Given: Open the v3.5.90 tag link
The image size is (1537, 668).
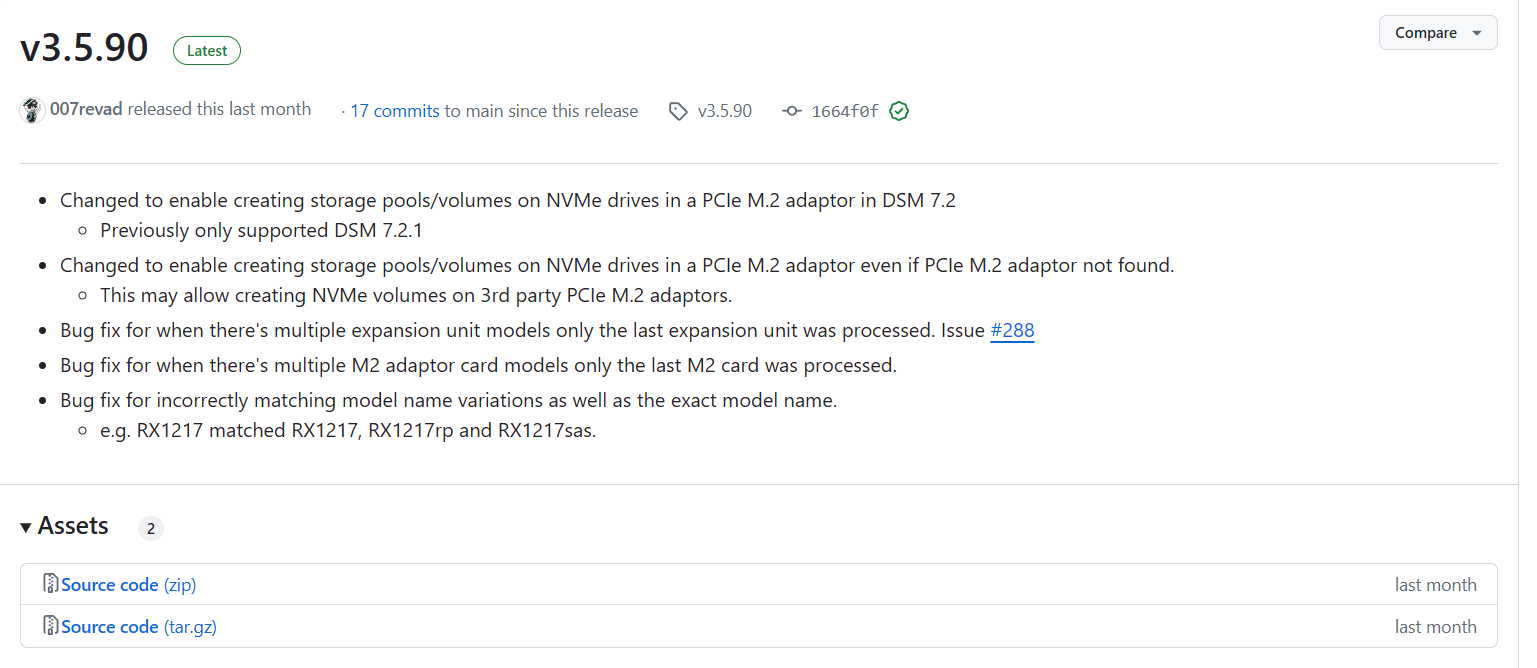Looking at the screenshot, I should (724, 112).
